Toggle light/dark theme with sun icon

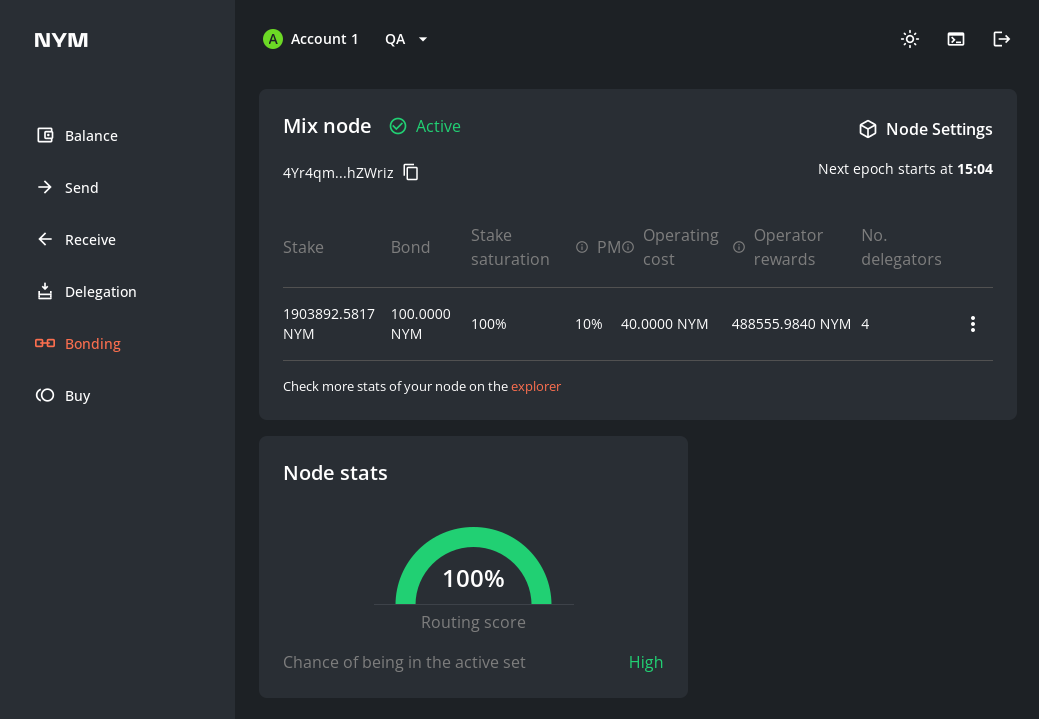click(909, 39)
